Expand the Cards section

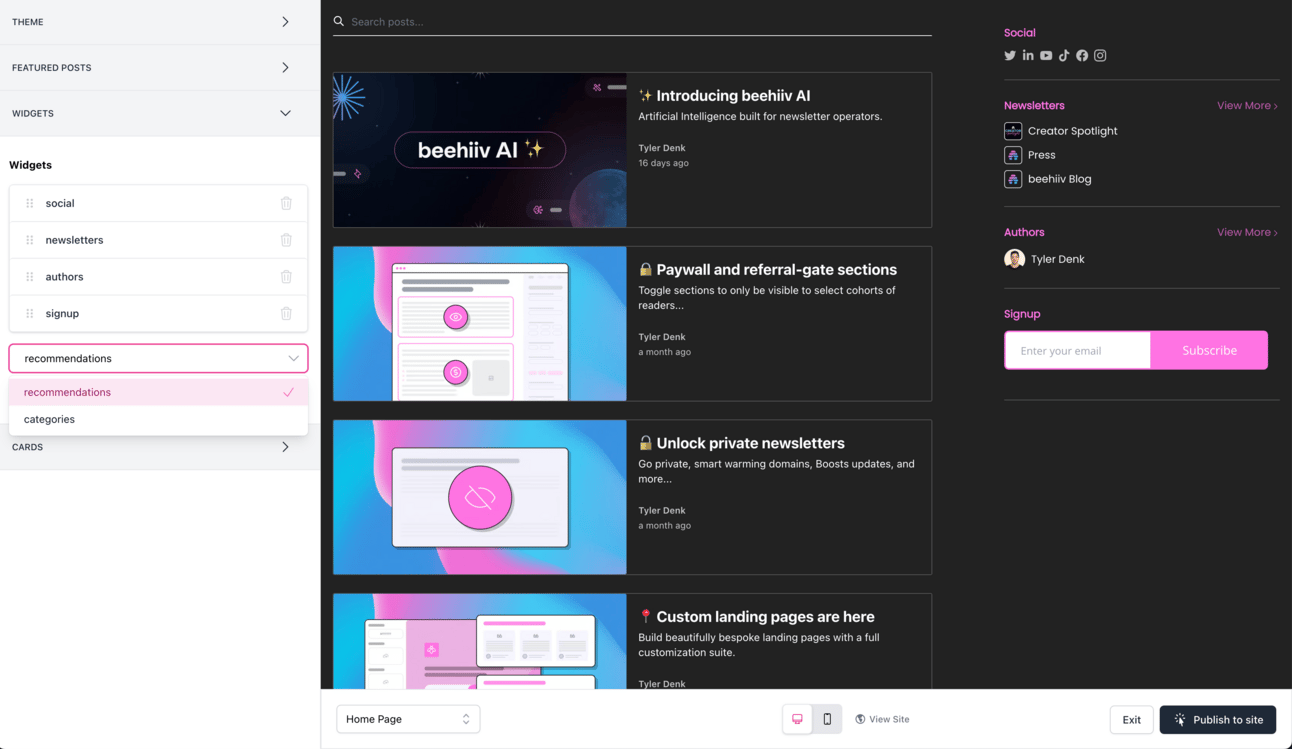point(160,447)
